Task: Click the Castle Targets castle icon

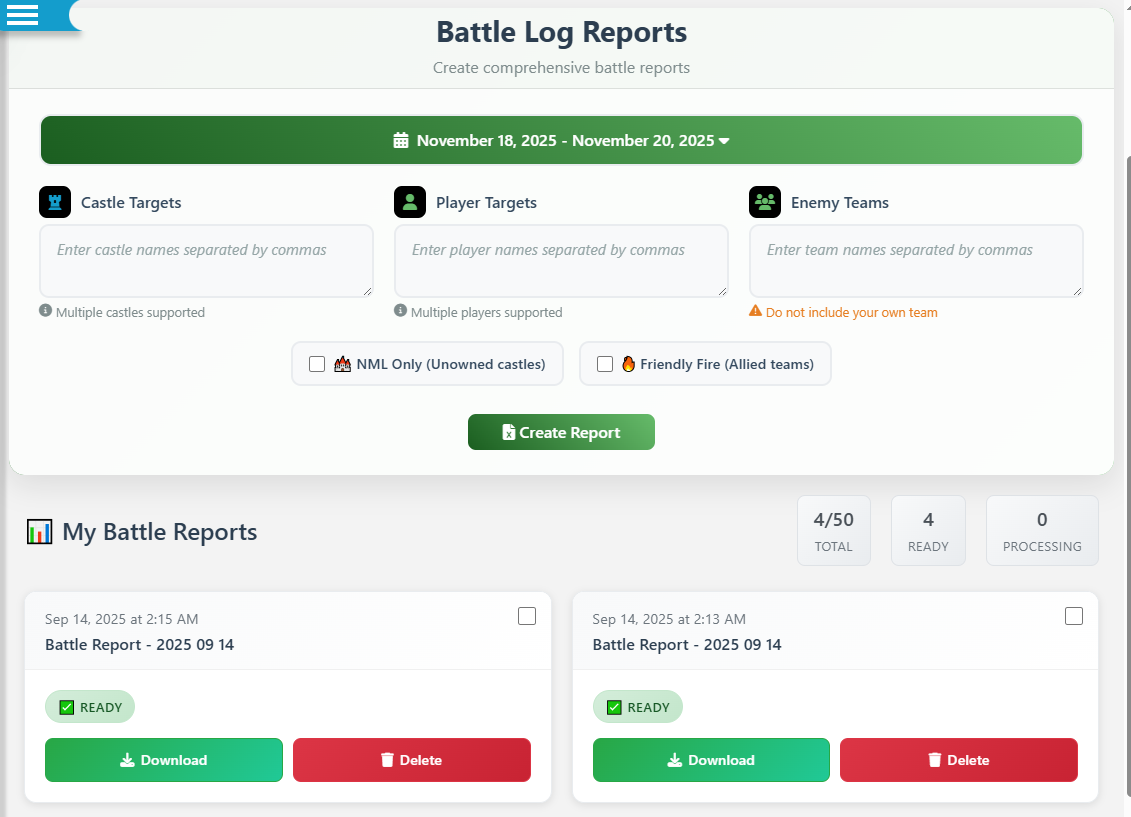Action: click(x=54, y=202)
